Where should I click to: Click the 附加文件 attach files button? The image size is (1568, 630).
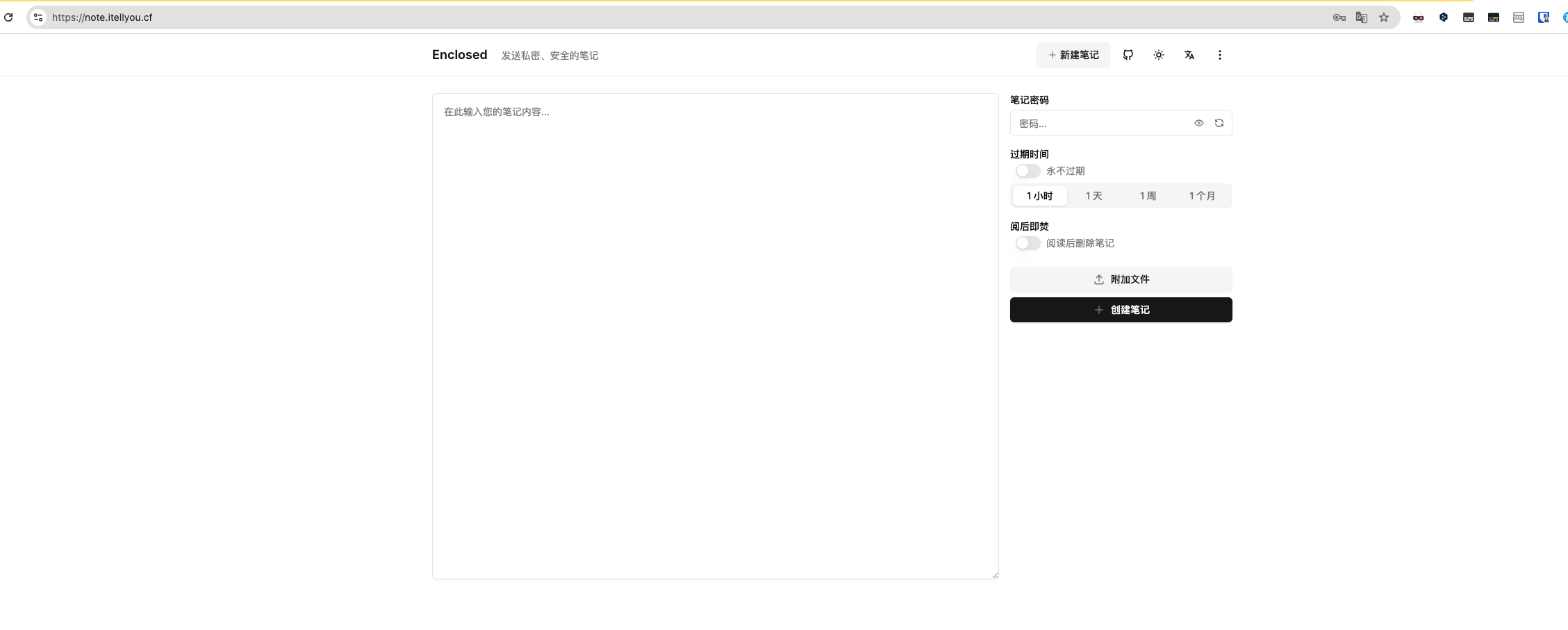(x=1121, y=279)
